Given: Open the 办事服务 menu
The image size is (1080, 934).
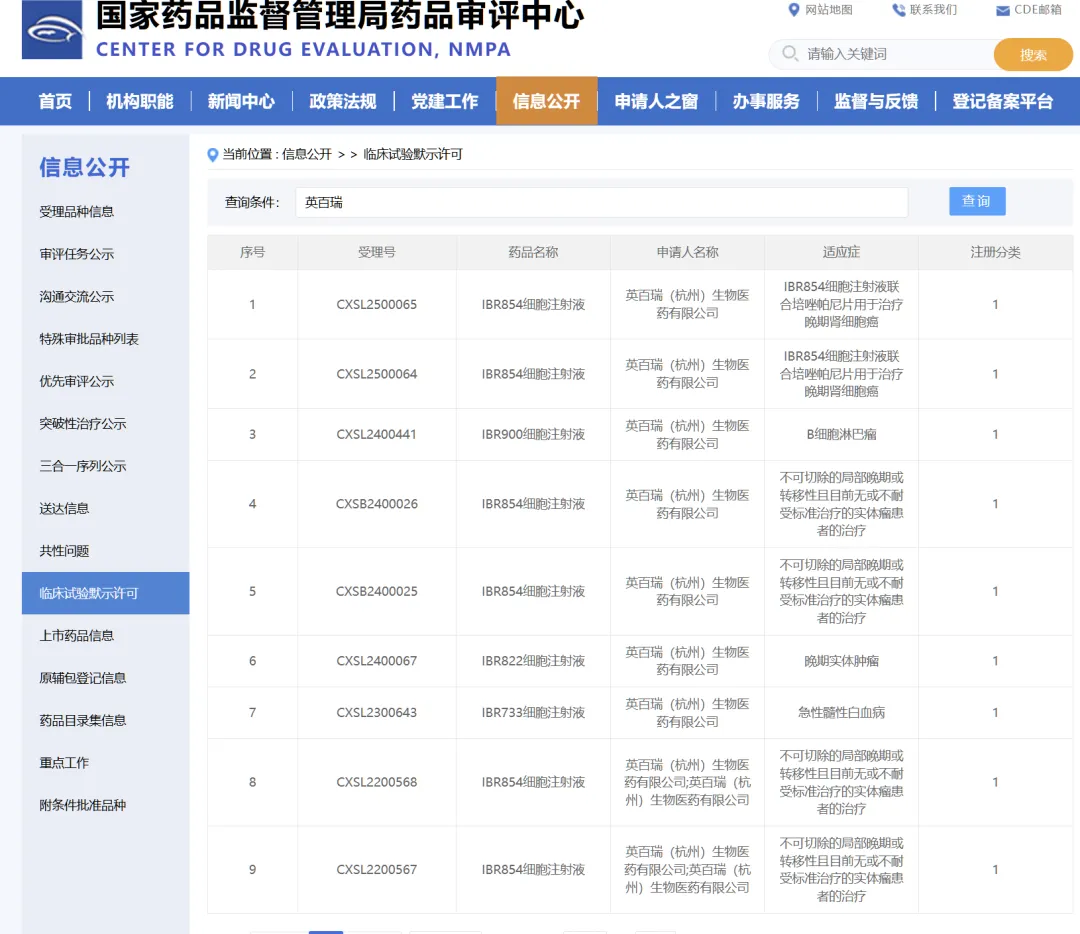Looking at the screenshot, I should coord(766,101).
